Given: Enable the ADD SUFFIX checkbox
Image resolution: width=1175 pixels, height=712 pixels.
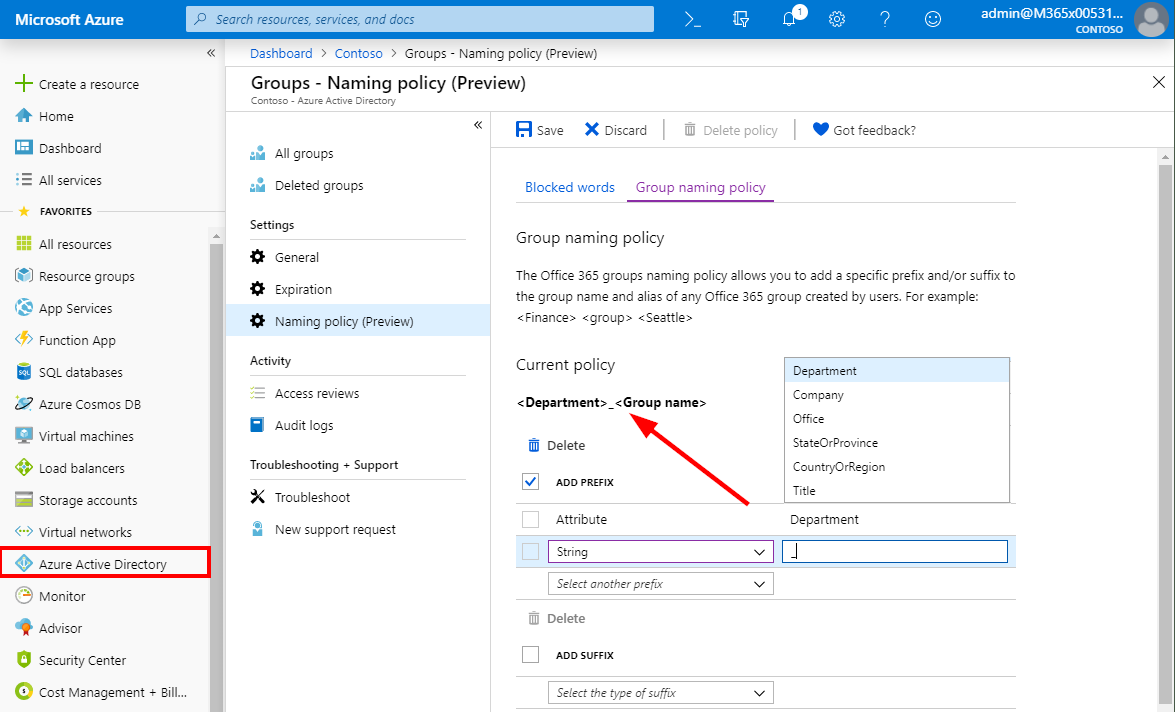Looking at the screenshot, I should point(530,655).
